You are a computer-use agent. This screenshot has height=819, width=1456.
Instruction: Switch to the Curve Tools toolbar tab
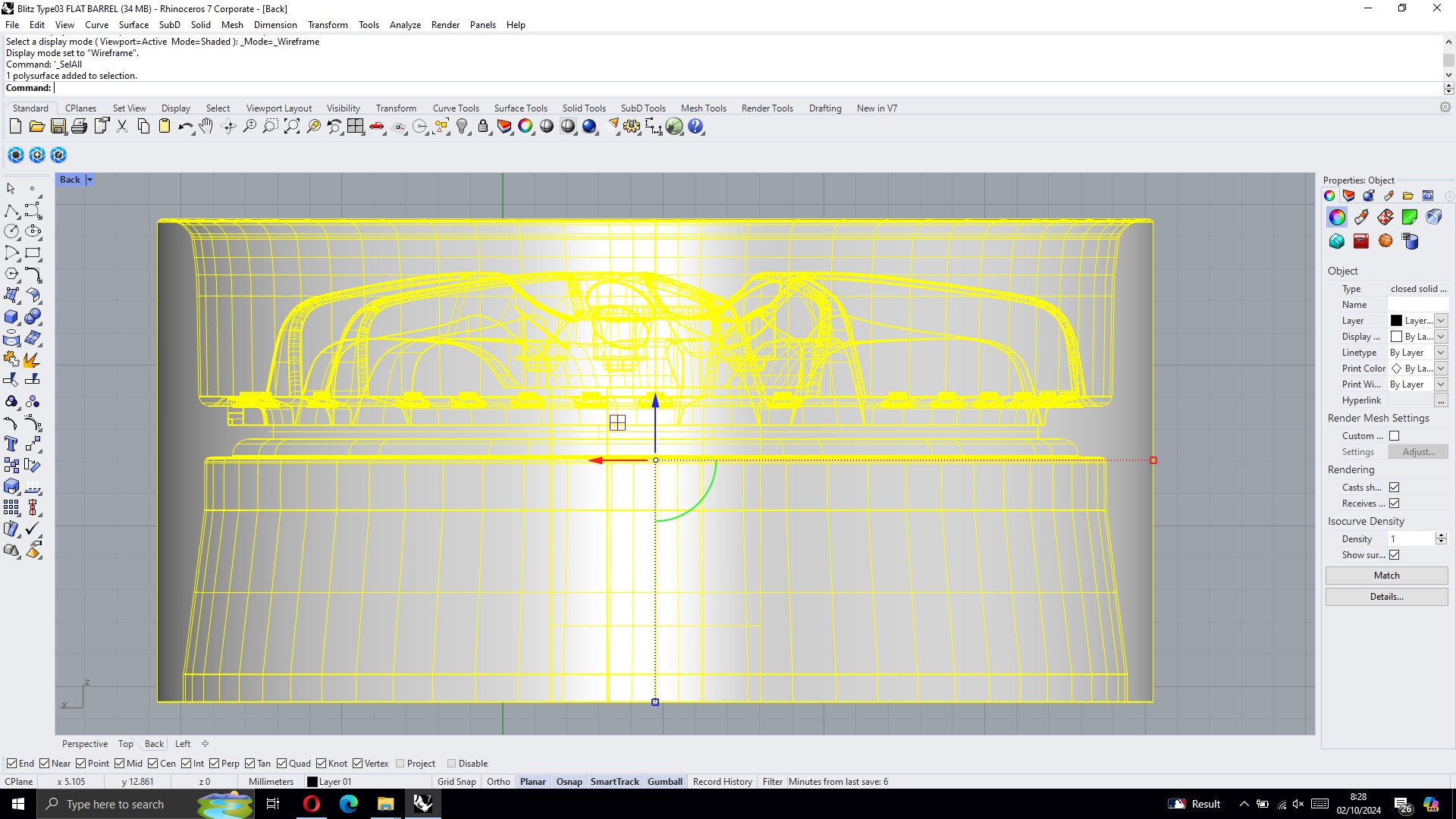pyautogui.click(x=456, y=108)
